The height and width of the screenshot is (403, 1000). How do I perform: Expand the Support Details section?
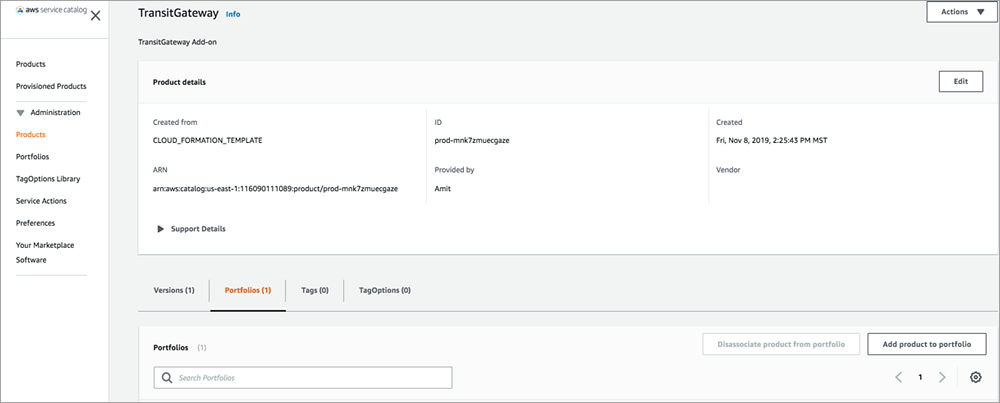point(191,229)
